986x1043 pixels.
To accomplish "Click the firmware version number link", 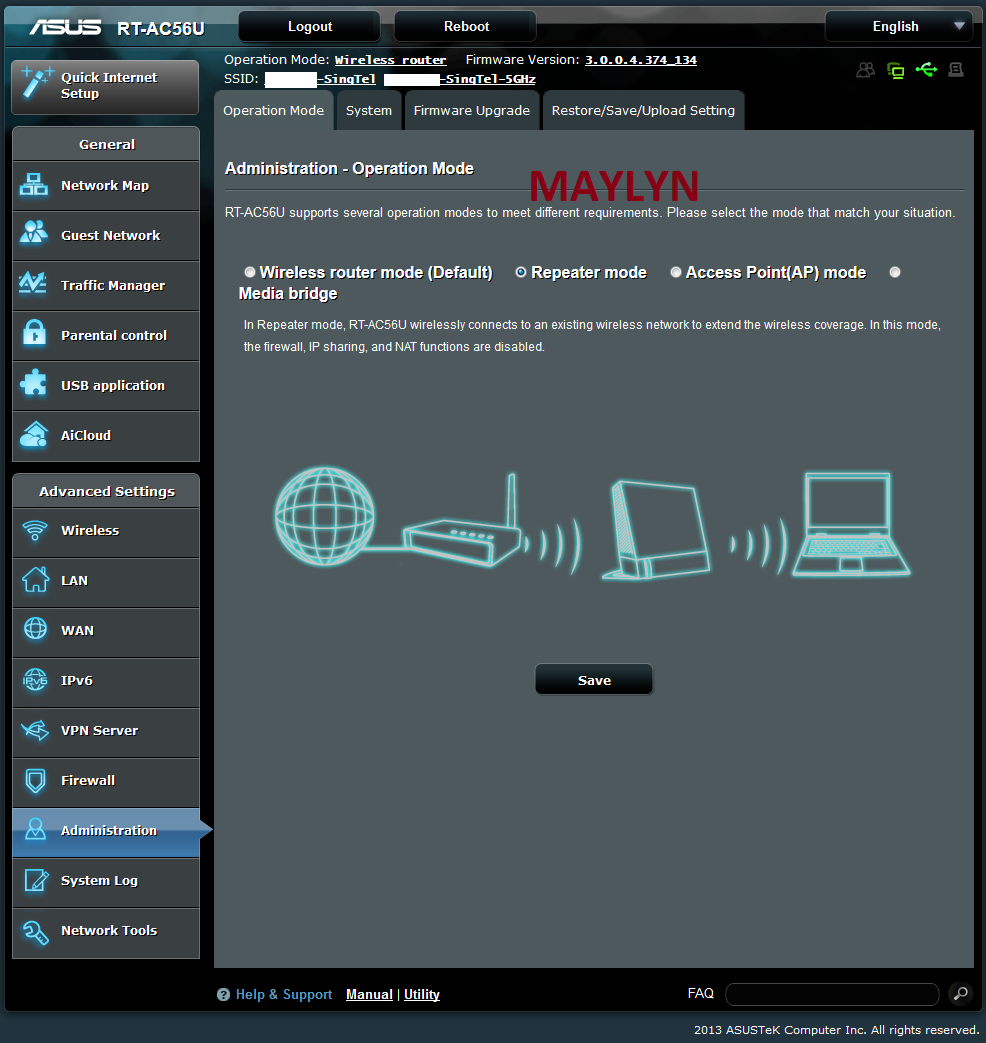I will tap(640, 60).
